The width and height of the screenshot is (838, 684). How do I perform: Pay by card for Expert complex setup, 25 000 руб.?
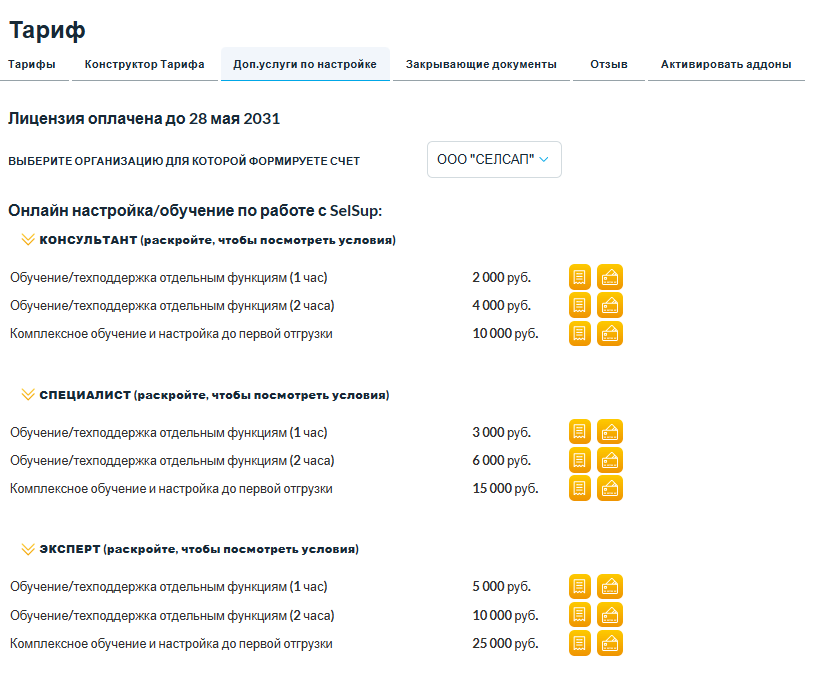click(609, 643)
